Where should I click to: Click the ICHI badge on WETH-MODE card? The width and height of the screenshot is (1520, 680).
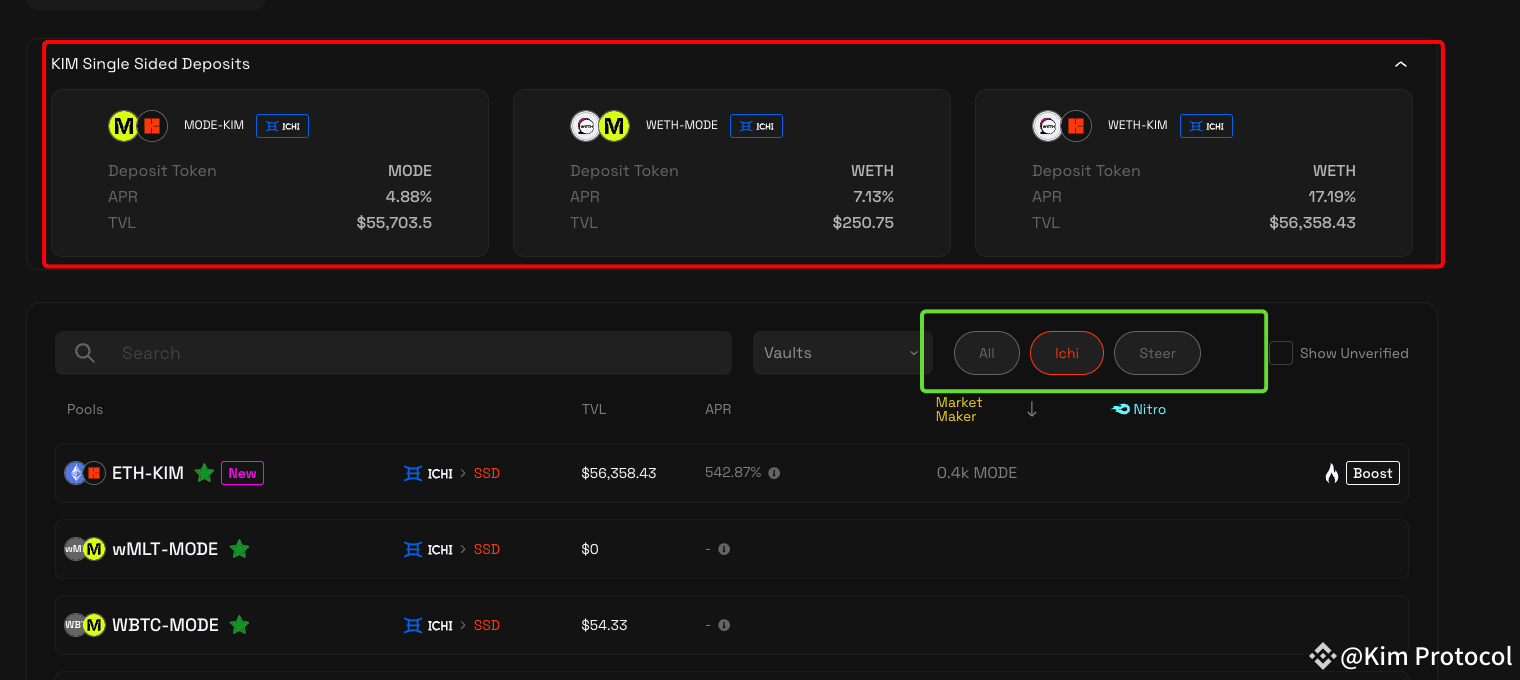coord(756,126)
